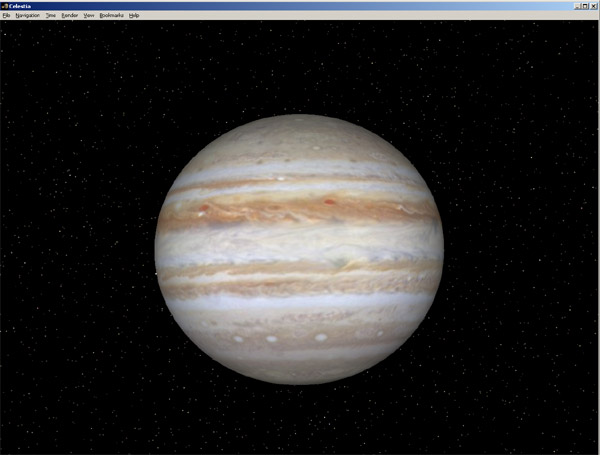Click the Celestia application icon in the title bar

pos(5,6)
